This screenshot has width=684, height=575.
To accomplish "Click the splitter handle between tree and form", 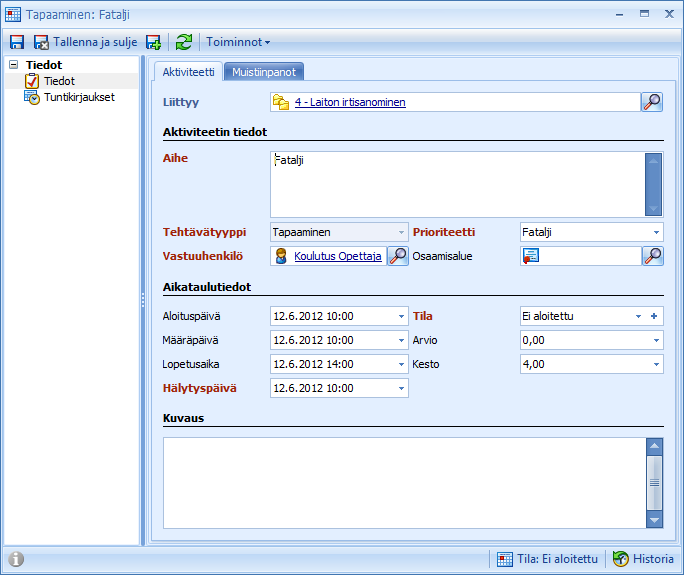I will pyautogui.click(x=143, y=300).
